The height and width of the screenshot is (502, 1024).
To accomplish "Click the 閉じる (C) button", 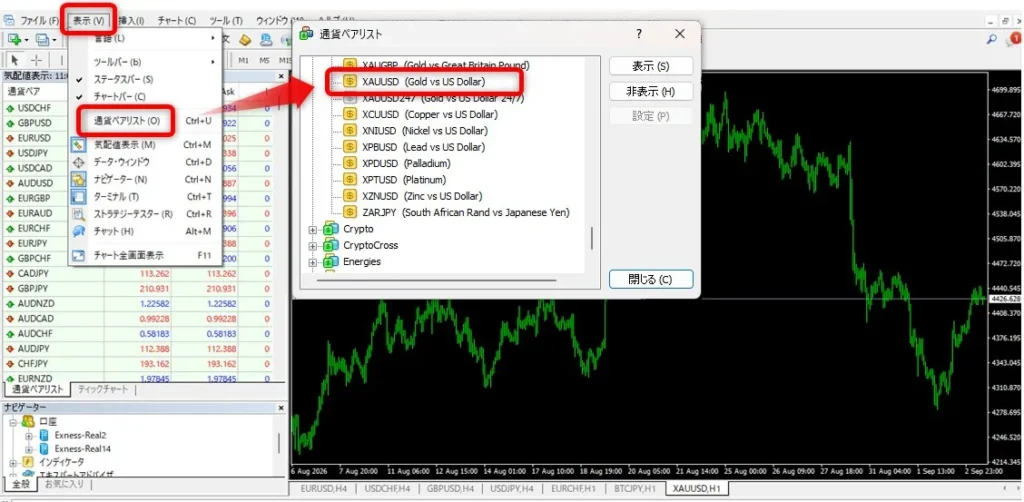I will (x=650, y=279).
